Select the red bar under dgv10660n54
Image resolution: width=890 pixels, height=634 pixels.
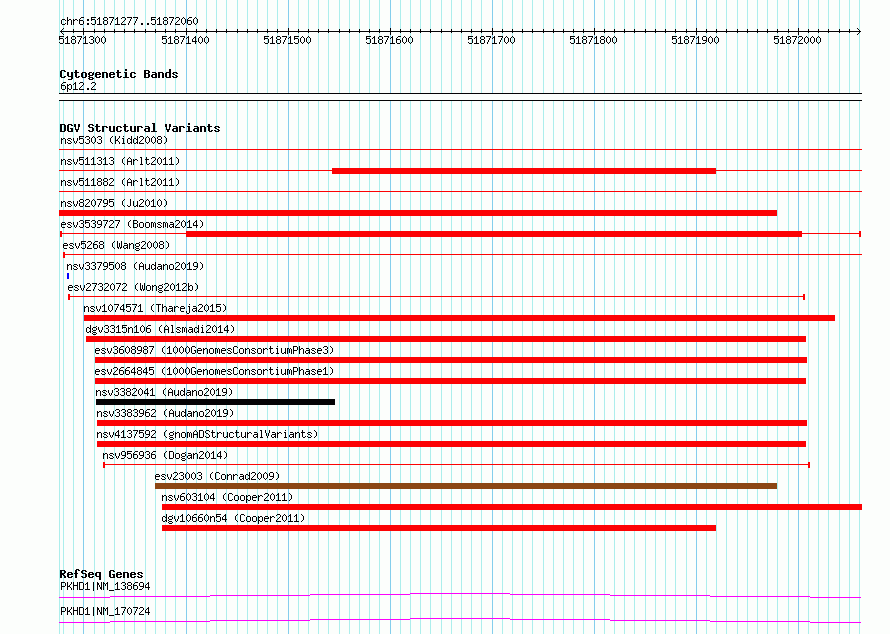tap(439, 528)
